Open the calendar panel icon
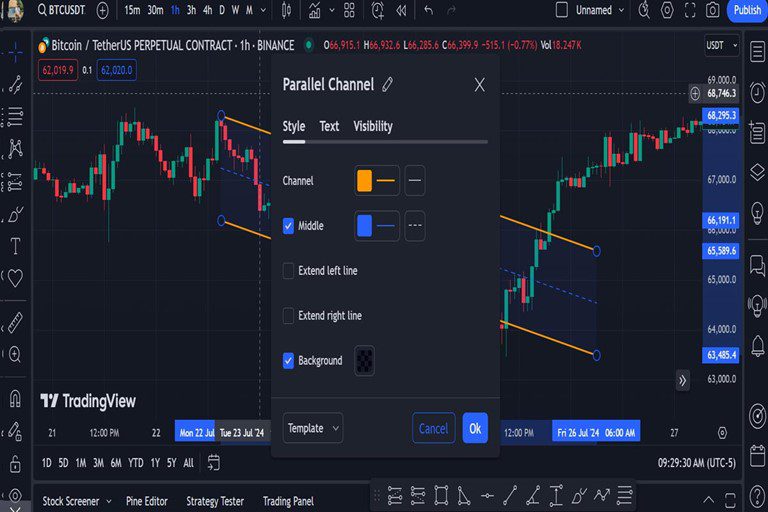This screenshot has height=512, width=768. [x=757, y=456]
